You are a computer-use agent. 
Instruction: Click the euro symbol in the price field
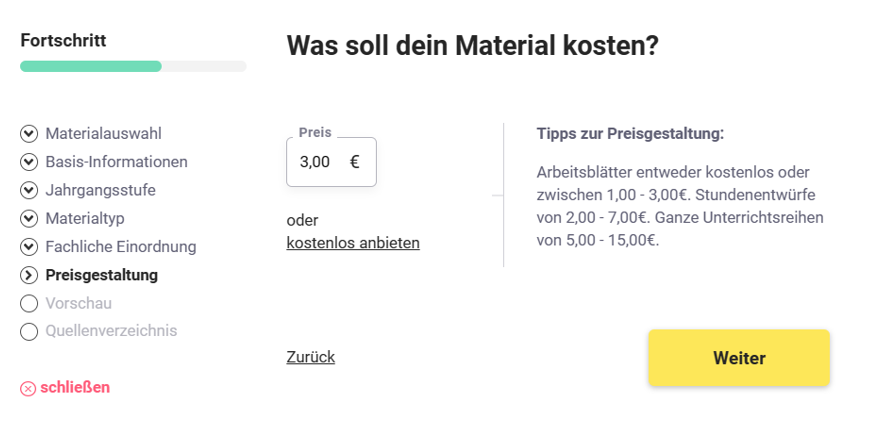(355, 162)
